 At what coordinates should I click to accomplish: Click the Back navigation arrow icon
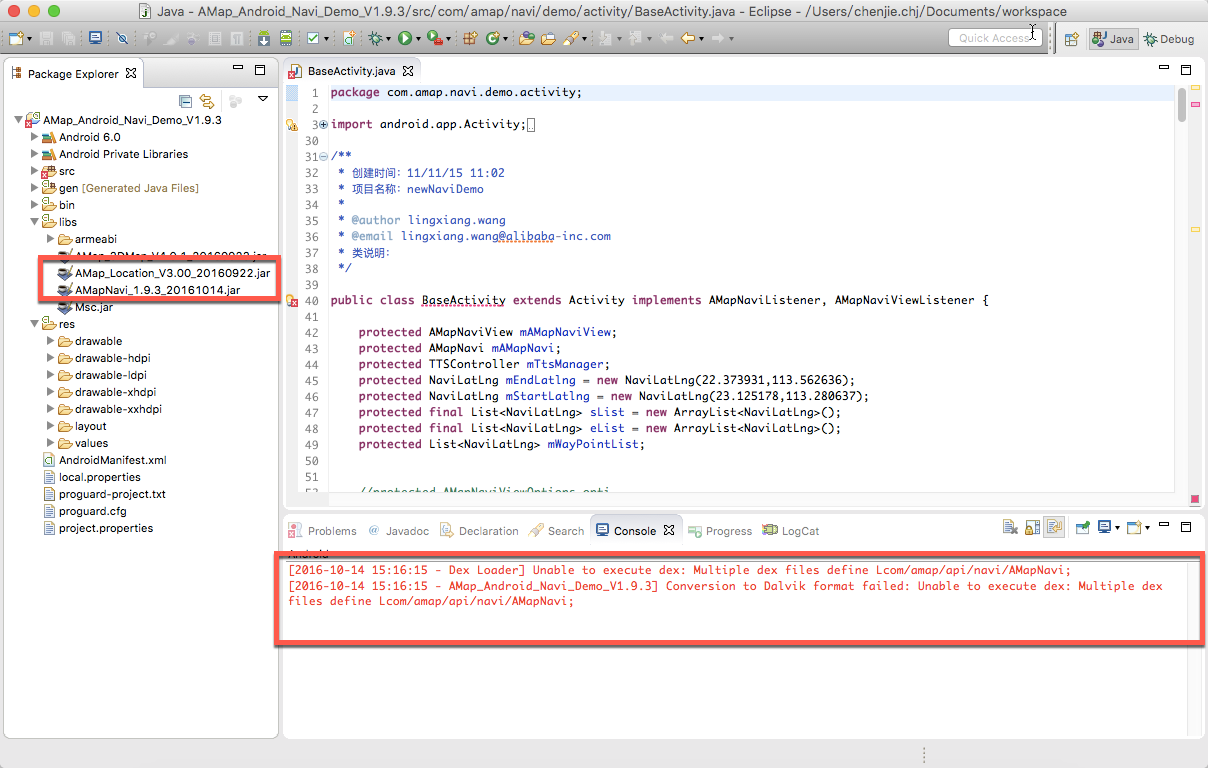[687, 38]
